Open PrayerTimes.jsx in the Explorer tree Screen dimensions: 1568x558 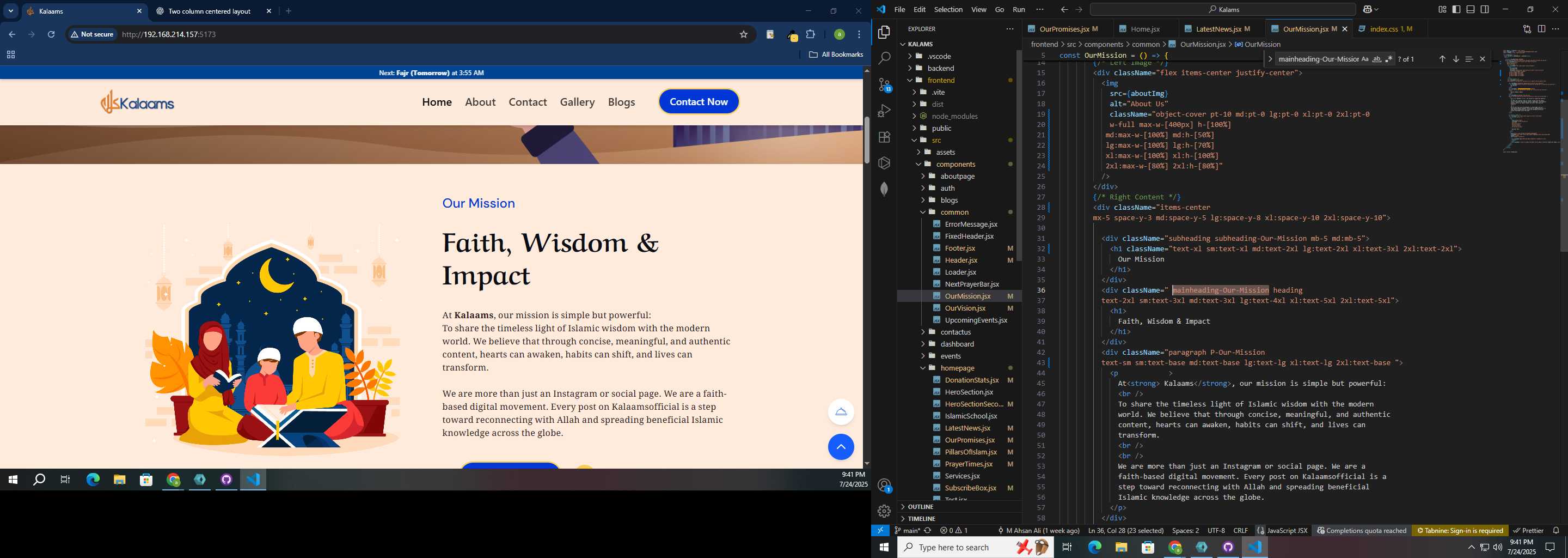click(x=969, y=464)
